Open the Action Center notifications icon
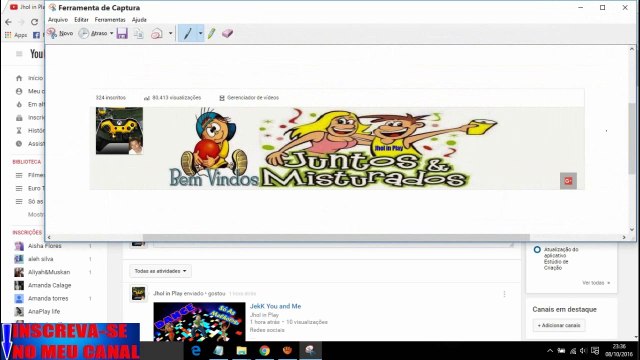This screenshot has height=360, width=640. [x=595, y=351]
